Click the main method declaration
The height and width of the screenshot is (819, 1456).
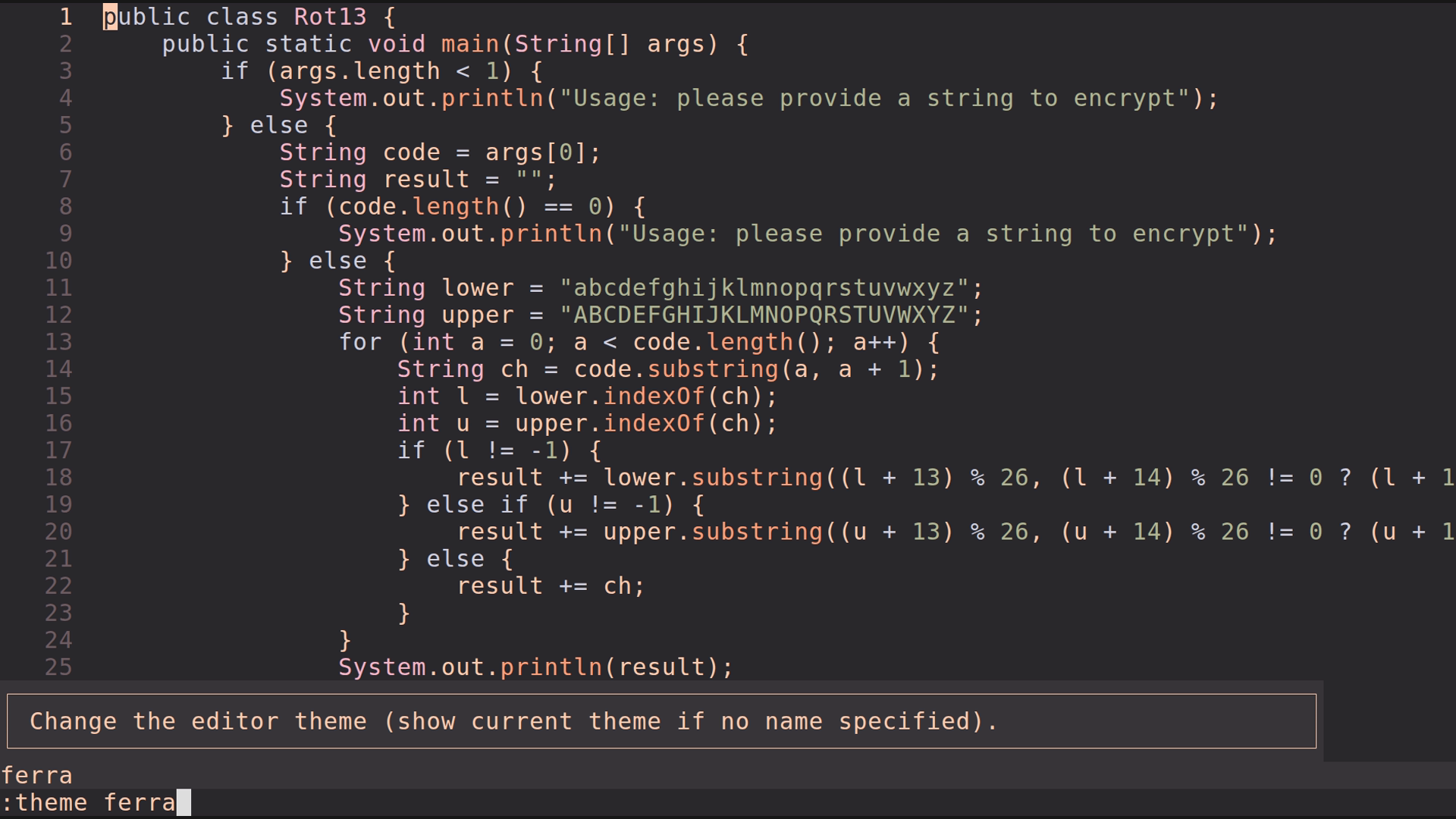click(x=467, y=44)
